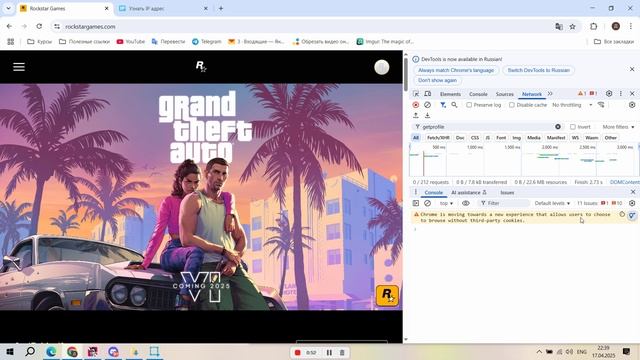Clear the getprofile filter text
640x360 pixels.
558,127
